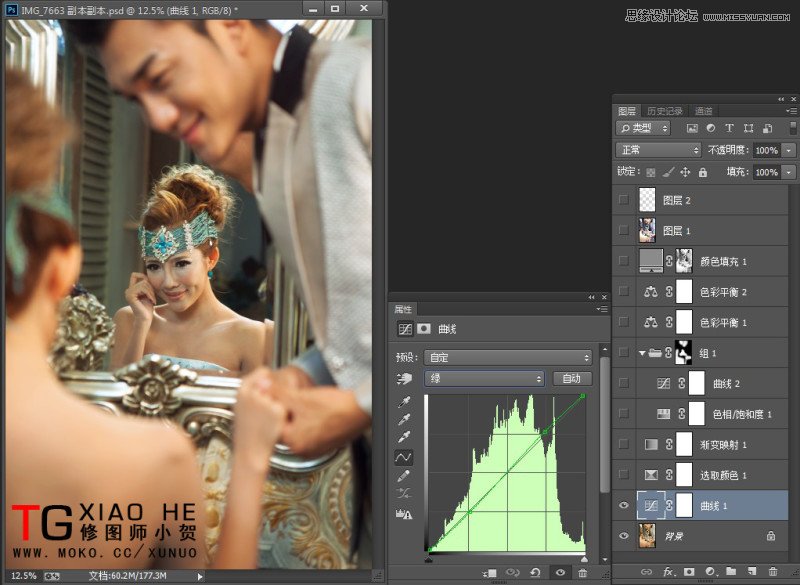The width and height of the screenshot is (800, 585).
Task: Show the 图层 2 layer with its visibility box
Action: pos(622,201)
